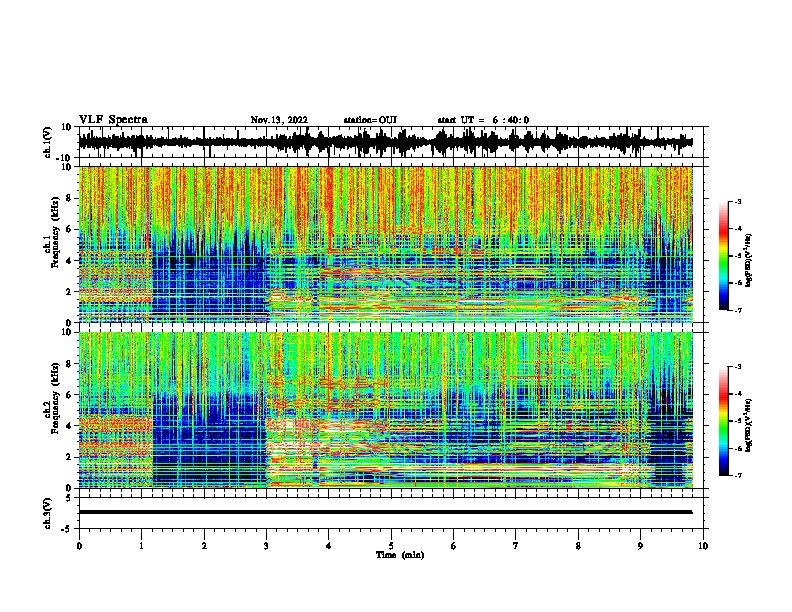Screen dimensions: 792x612
Task: Click the 'station=OUJ' label
Action: [x=370, y=120]
